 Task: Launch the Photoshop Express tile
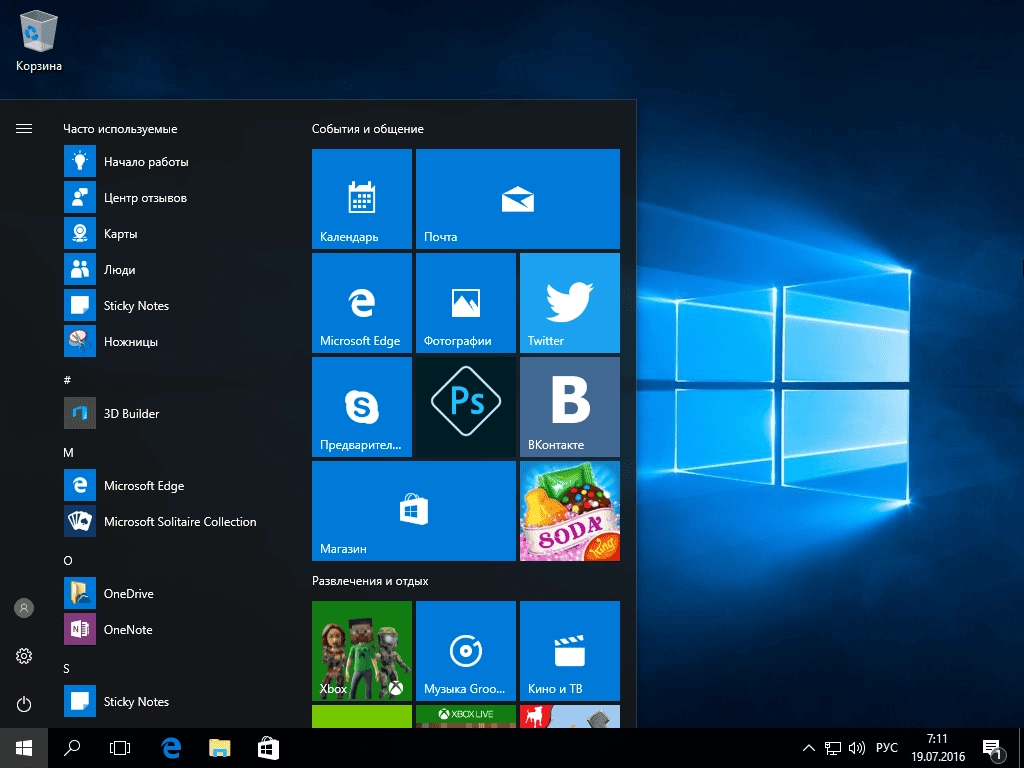click(466, 407)
